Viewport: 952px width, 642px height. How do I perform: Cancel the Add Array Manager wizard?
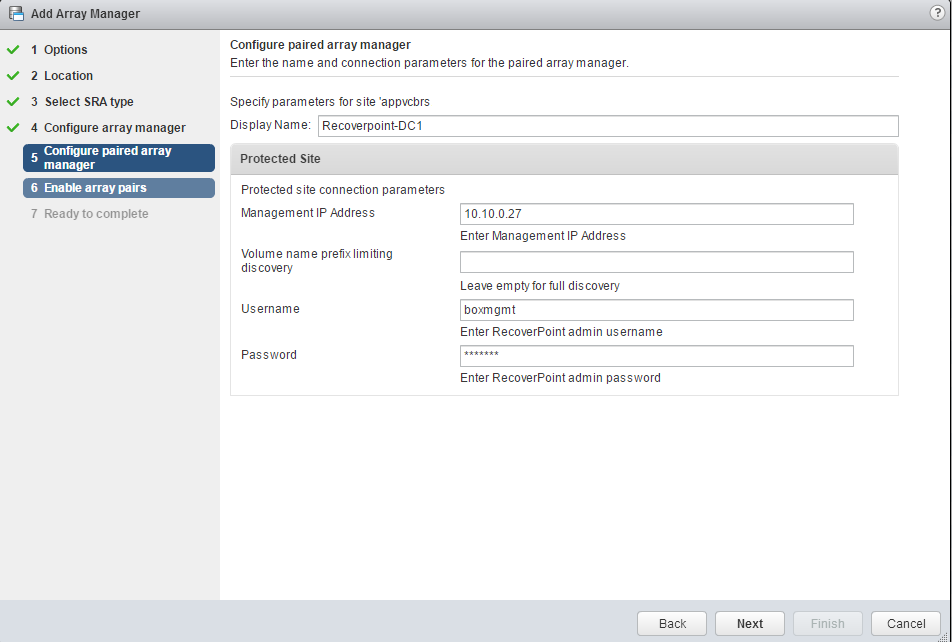[x=905, y=624]
